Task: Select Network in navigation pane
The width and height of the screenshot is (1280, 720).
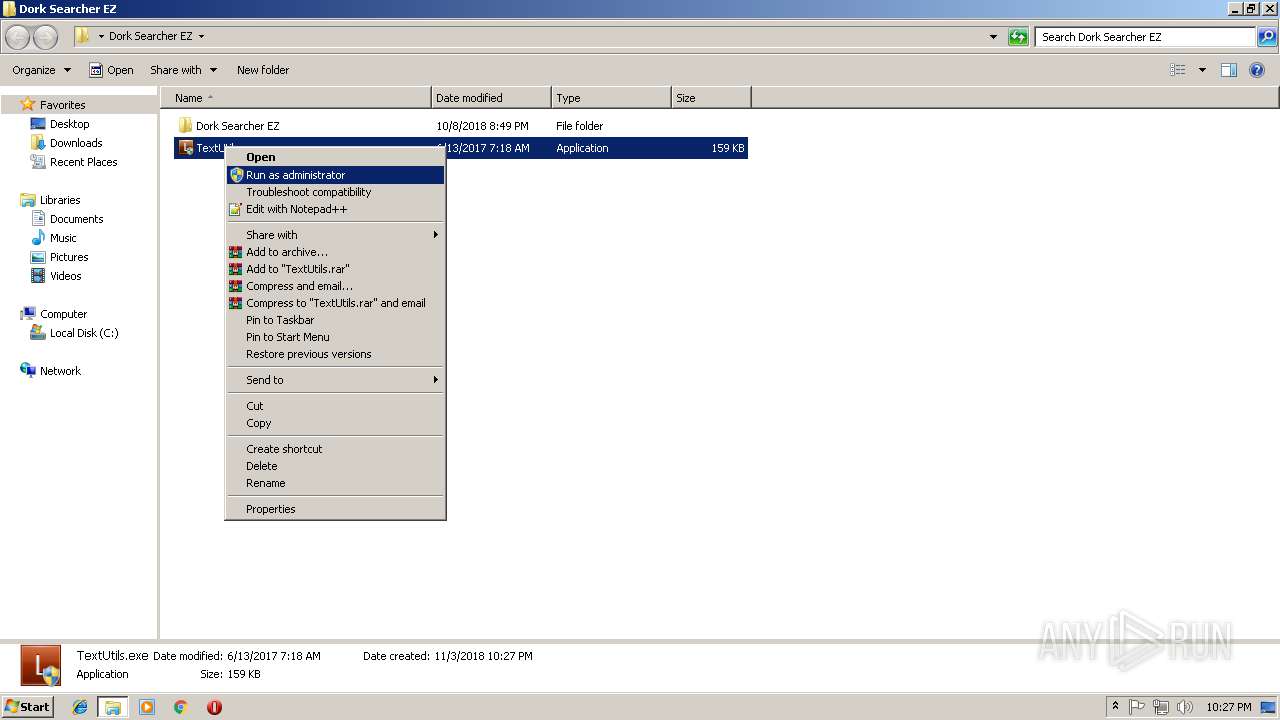Action: [60, 371]
